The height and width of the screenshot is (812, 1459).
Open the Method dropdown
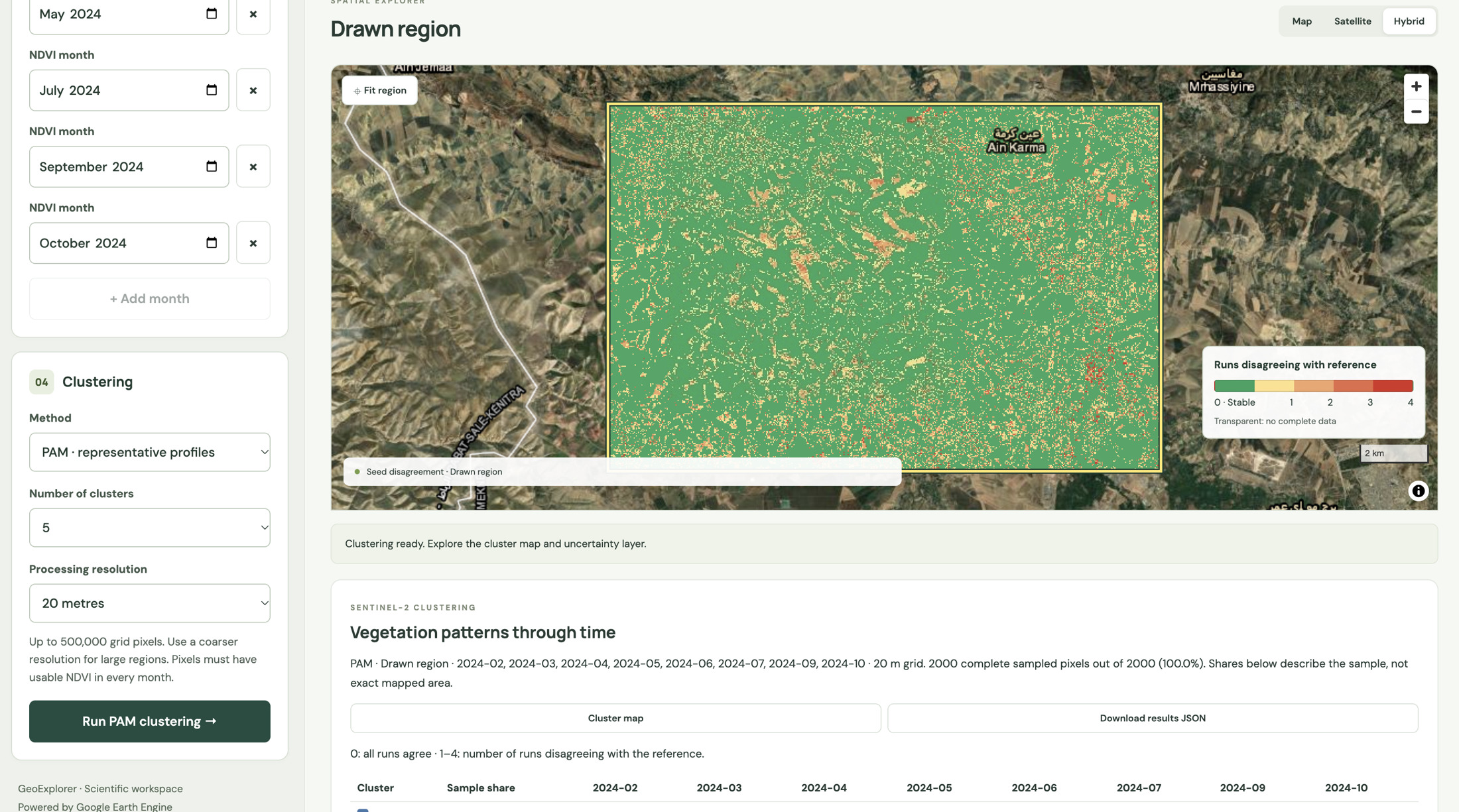point(150,452)
